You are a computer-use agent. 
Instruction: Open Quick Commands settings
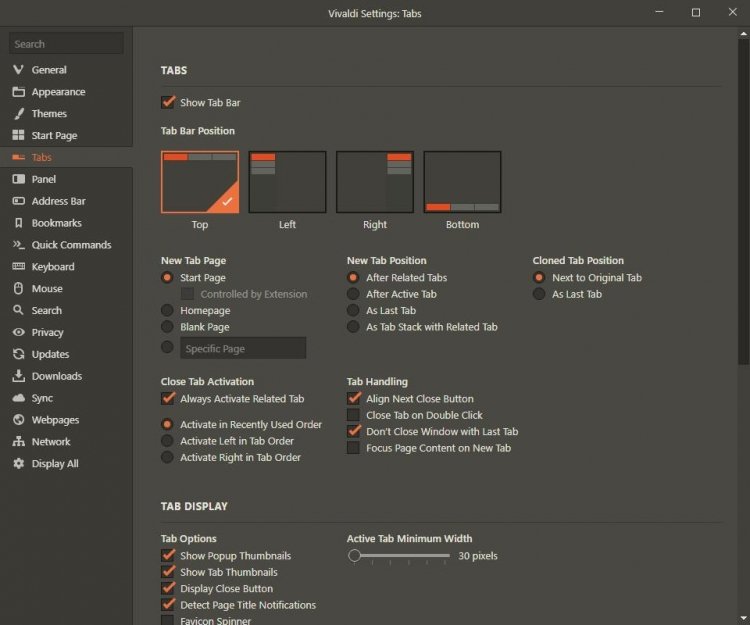[x=71, y=245]
